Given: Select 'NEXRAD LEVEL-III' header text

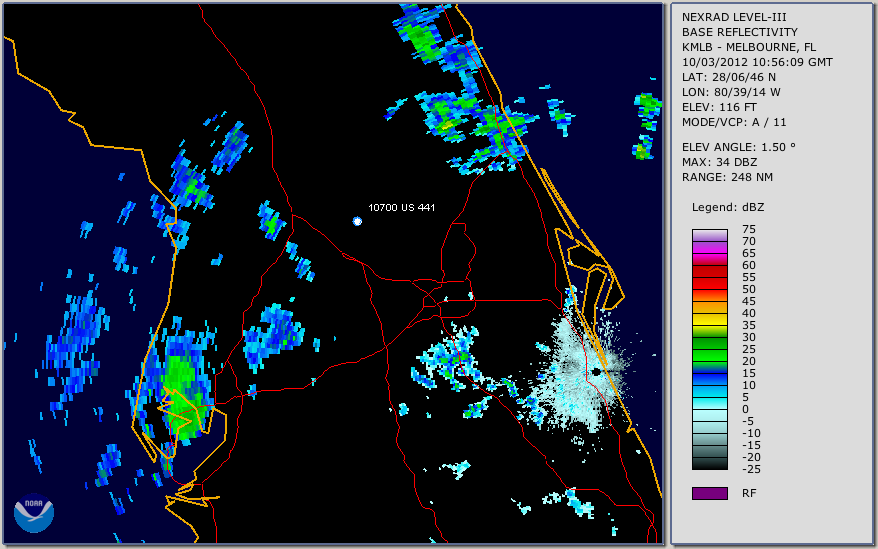Looking at the screenshot, I should (x=734, y=17).
